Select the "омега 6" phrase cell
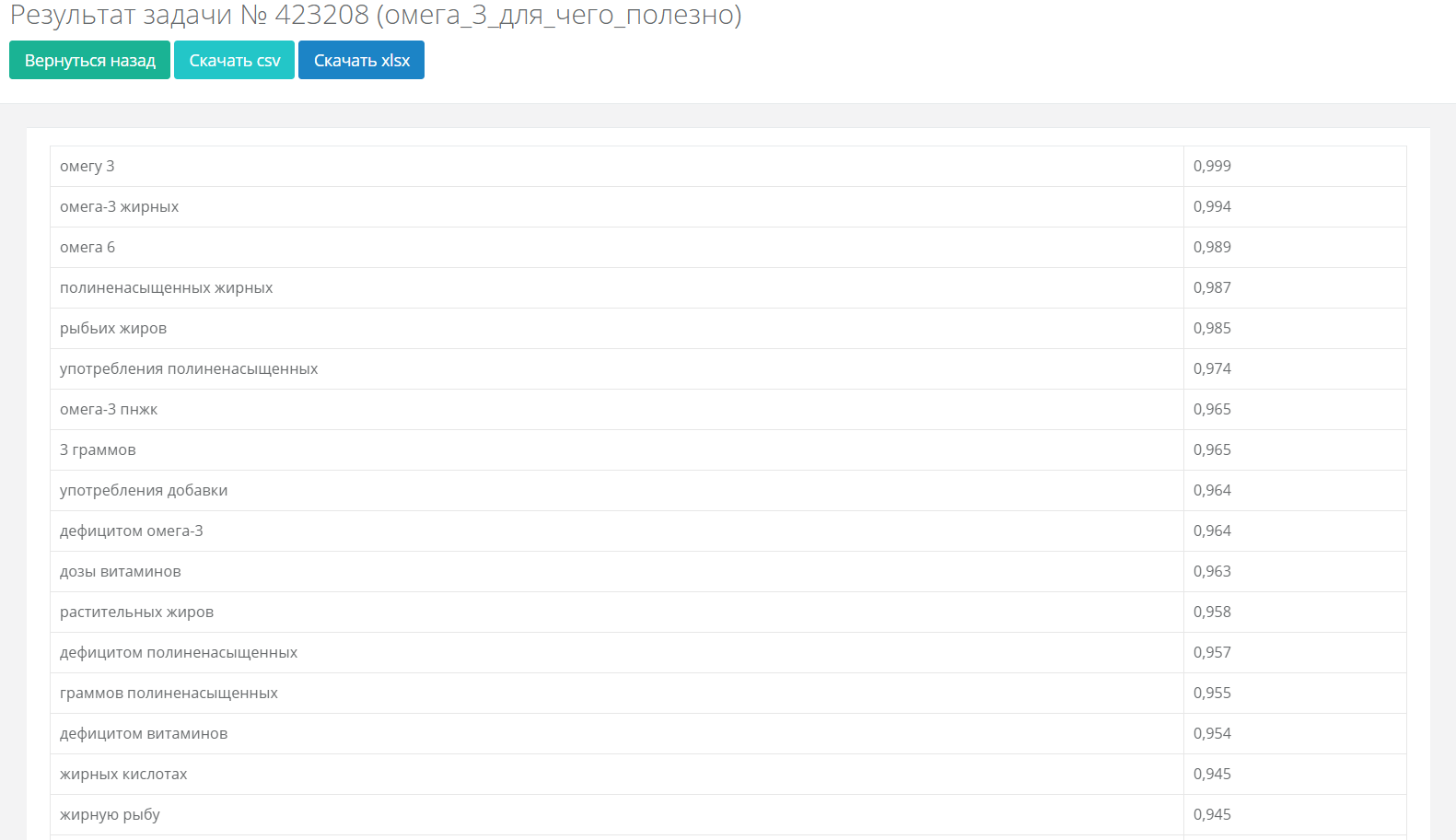This screenshot has width=1456, height=840. pos(87,248)
